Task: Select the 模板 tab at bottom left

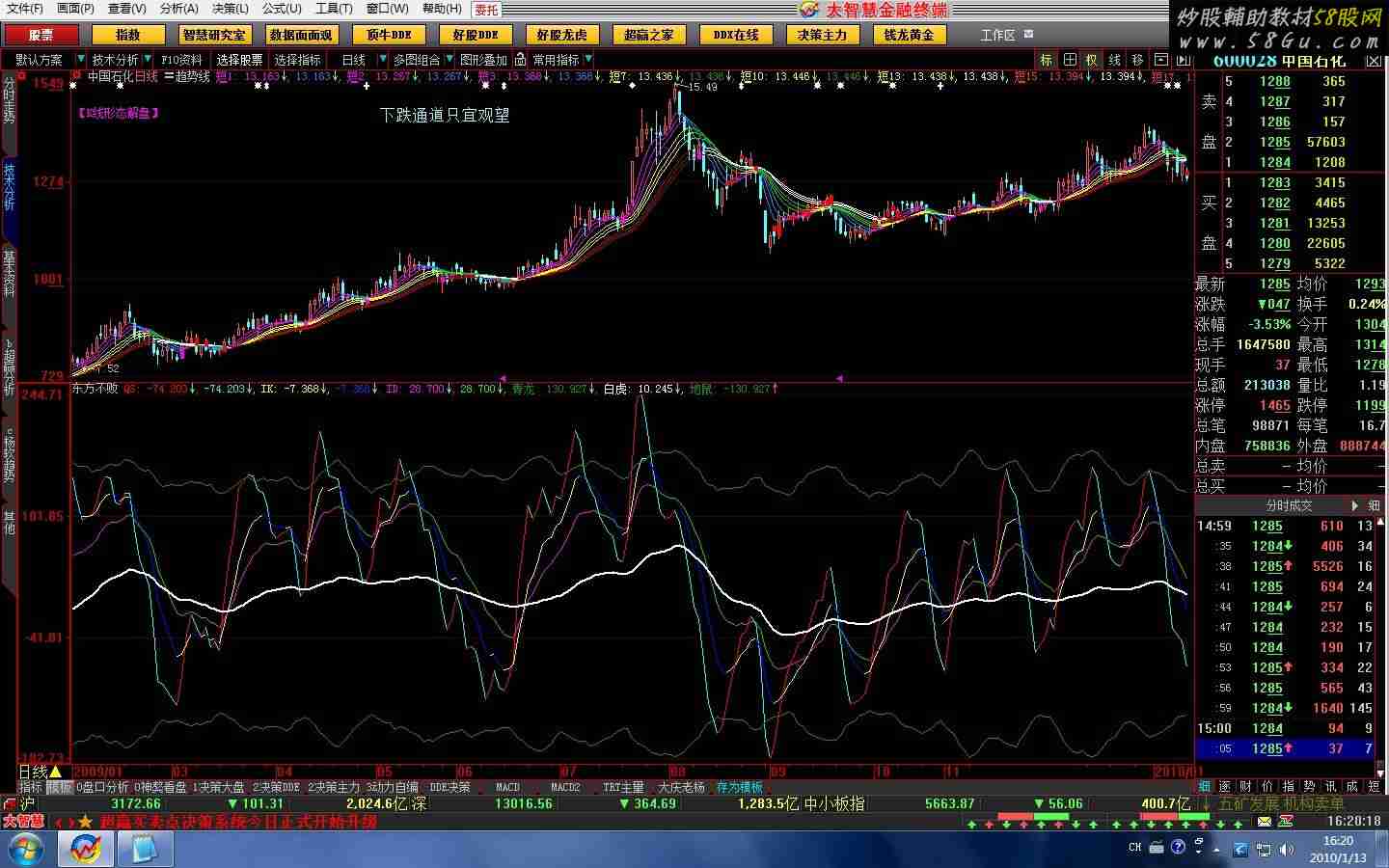Action: 60,787
